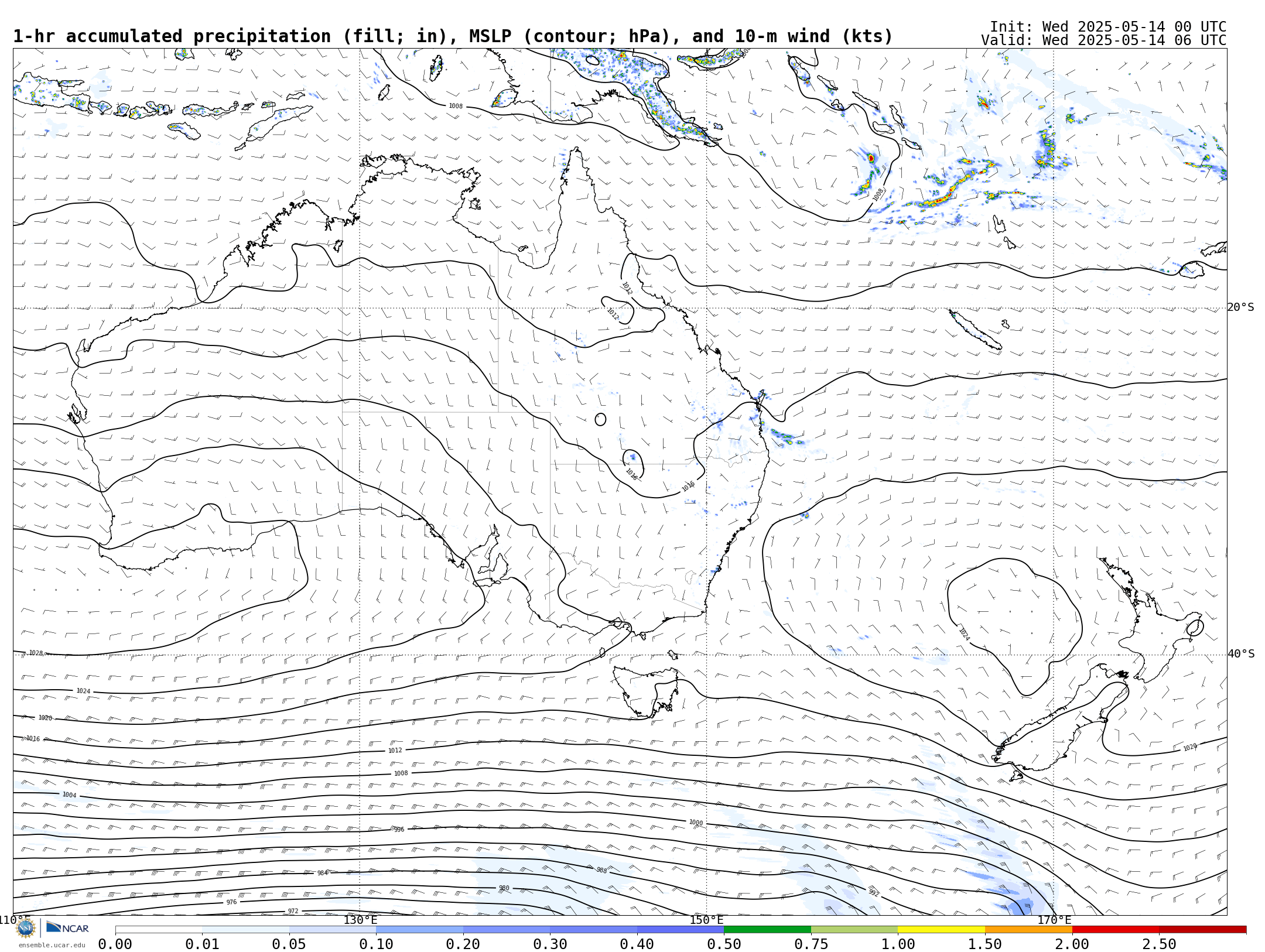Click the 20°S latitude label
The image size is (1265, 952).
(x=1241, y=307)
